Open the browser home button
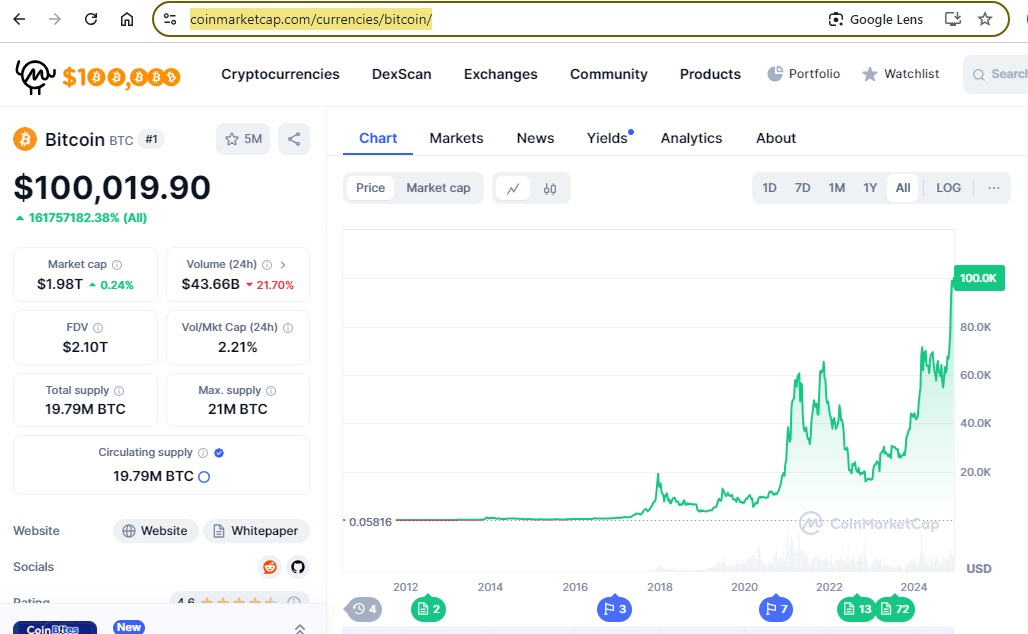 pos(127,19)
